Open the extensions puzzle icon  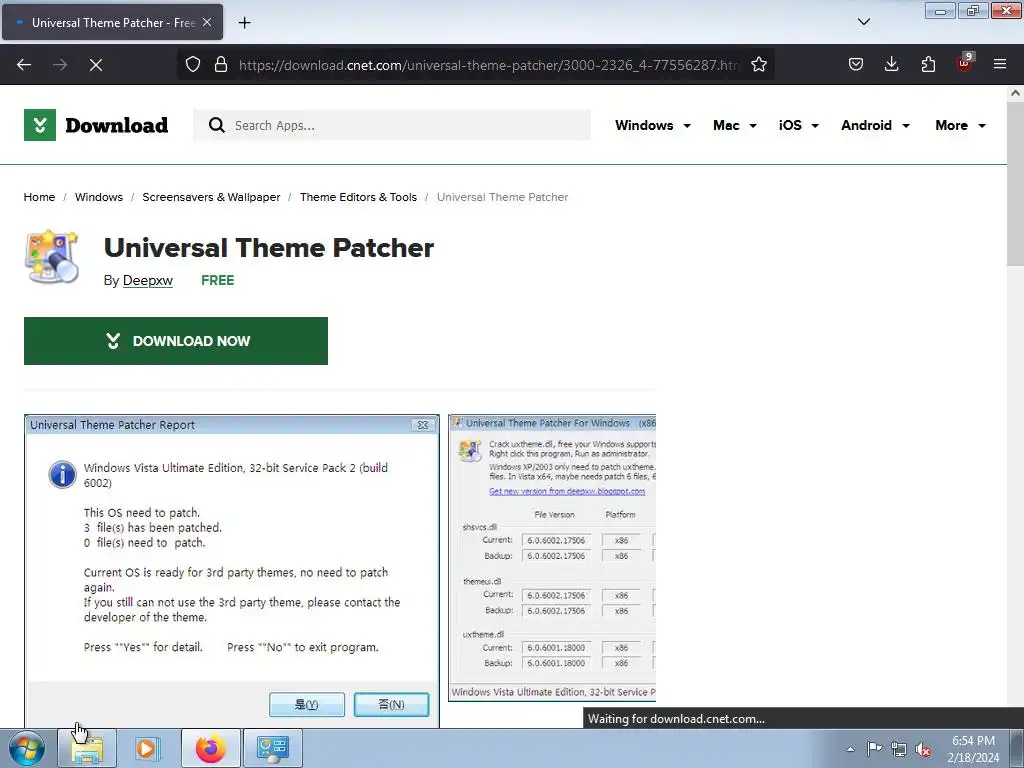928,65
